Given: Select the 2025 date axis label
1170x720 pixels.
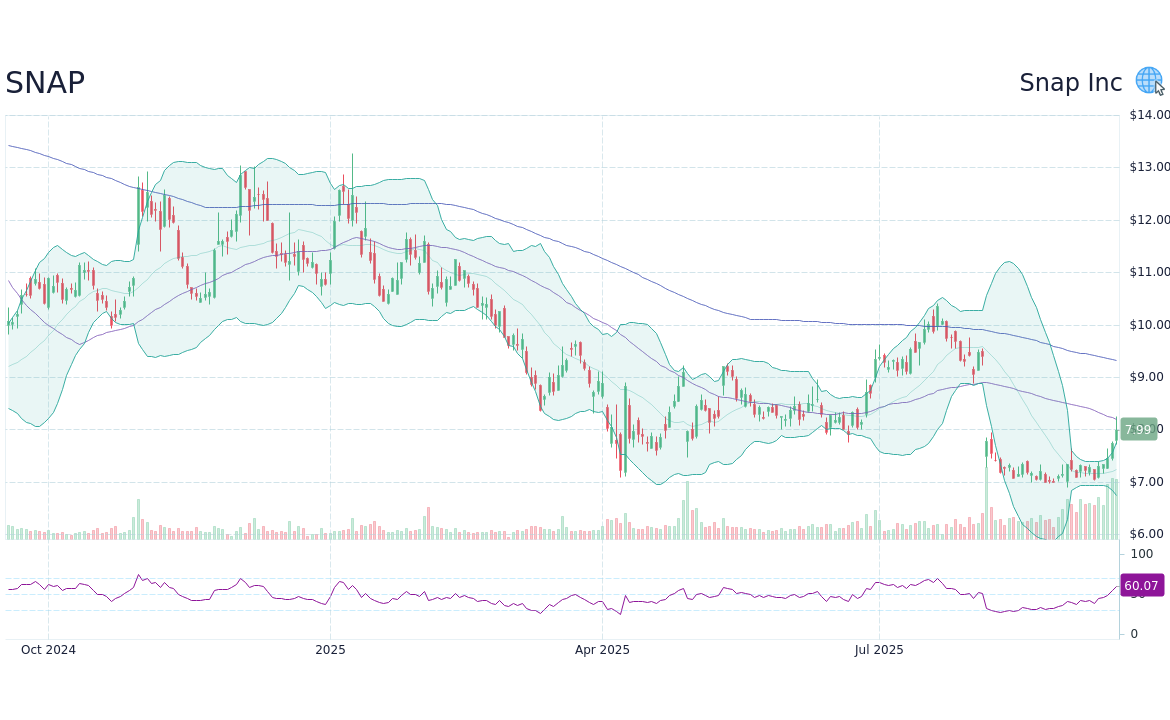Looking at the screenshot, I should coord(330,649).
